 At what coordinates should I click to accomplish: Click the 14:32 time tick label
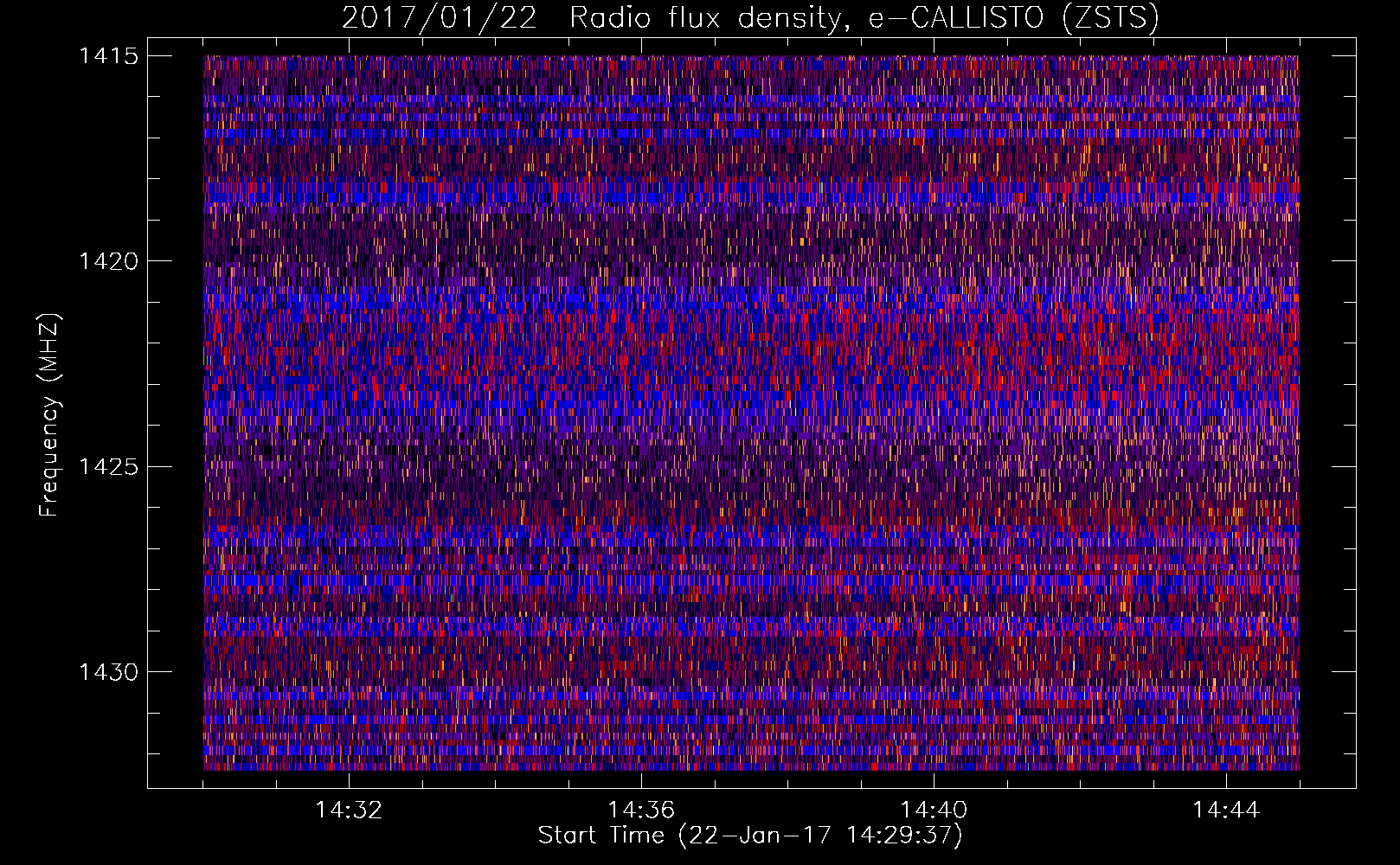click(x=349, y=810)
